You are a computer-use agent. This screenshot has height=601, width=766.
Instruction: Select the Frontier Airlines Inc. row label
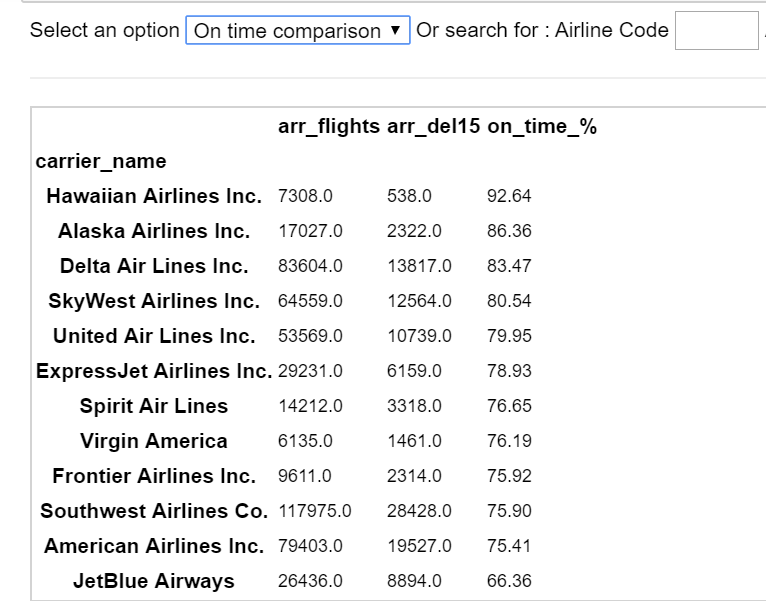(154, 476)
